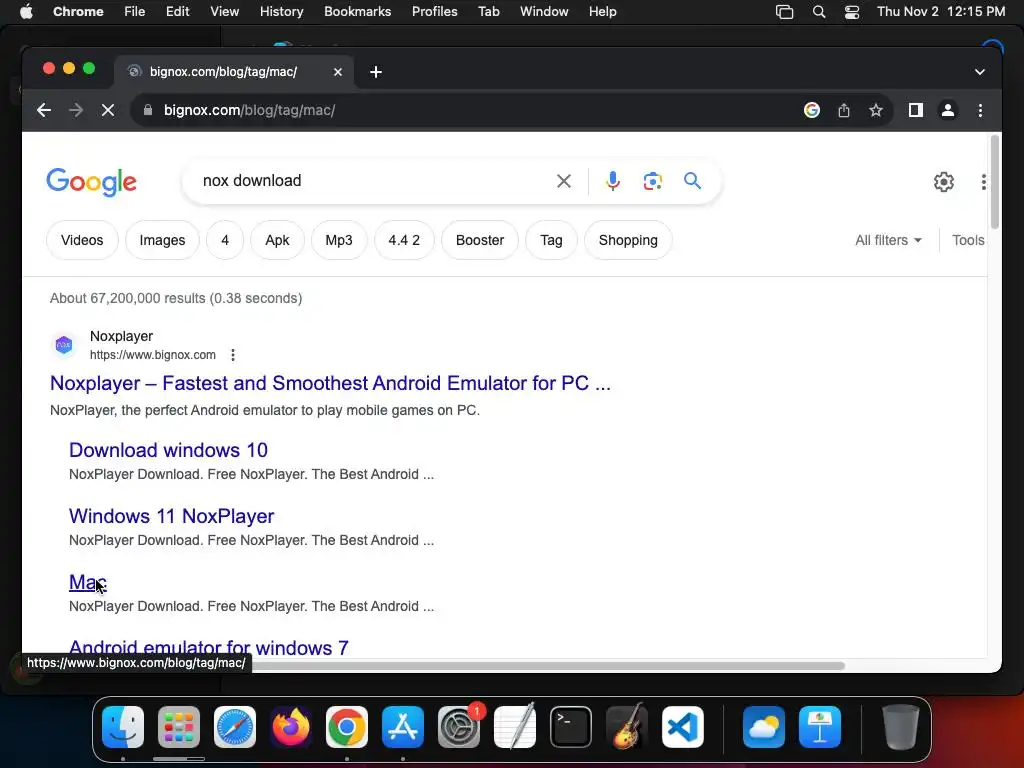
Task: Click the Google logo
Action: pyautogui.click(x=91, y=182)
